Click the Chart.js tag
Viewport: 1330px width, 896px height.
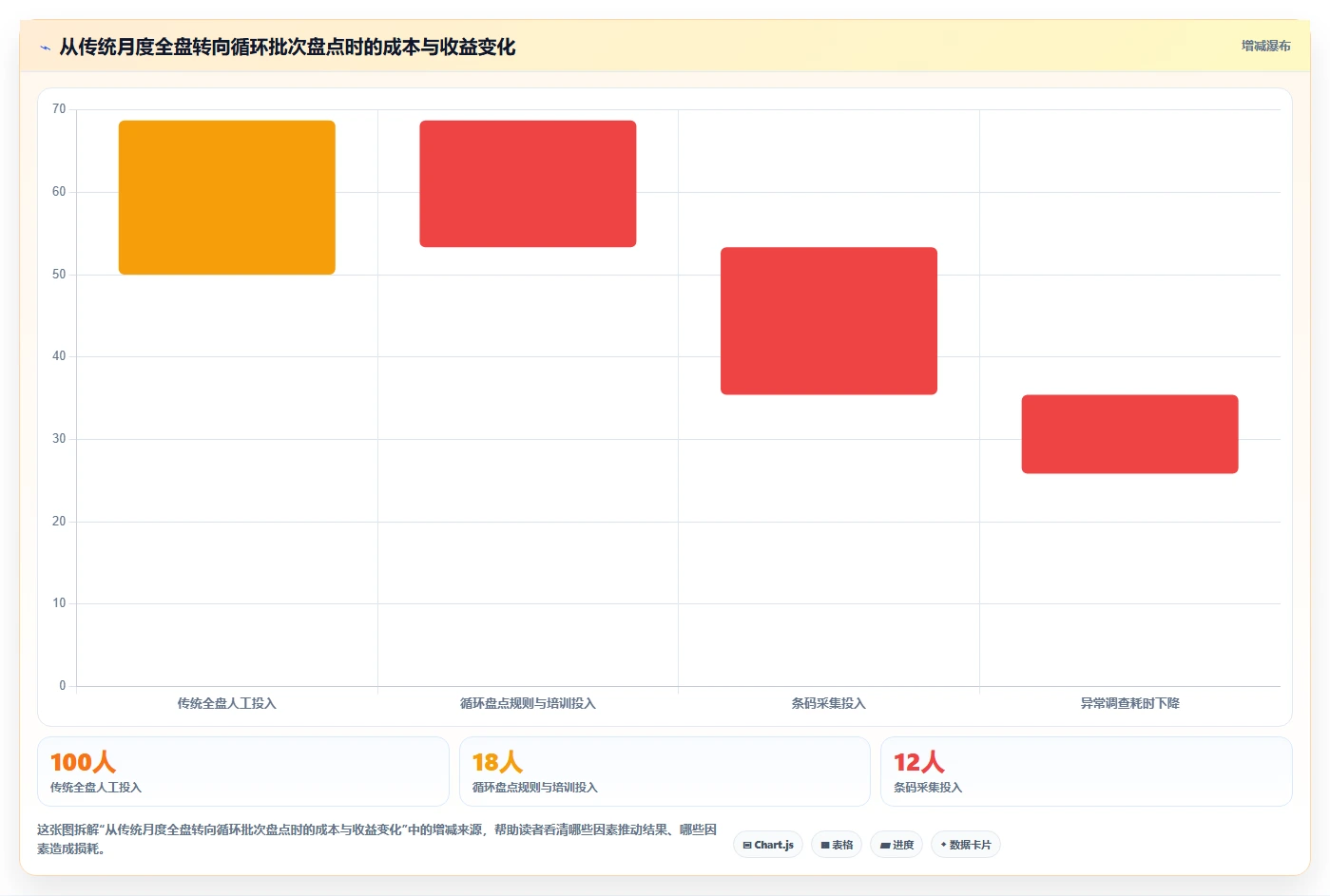point(768,845)
